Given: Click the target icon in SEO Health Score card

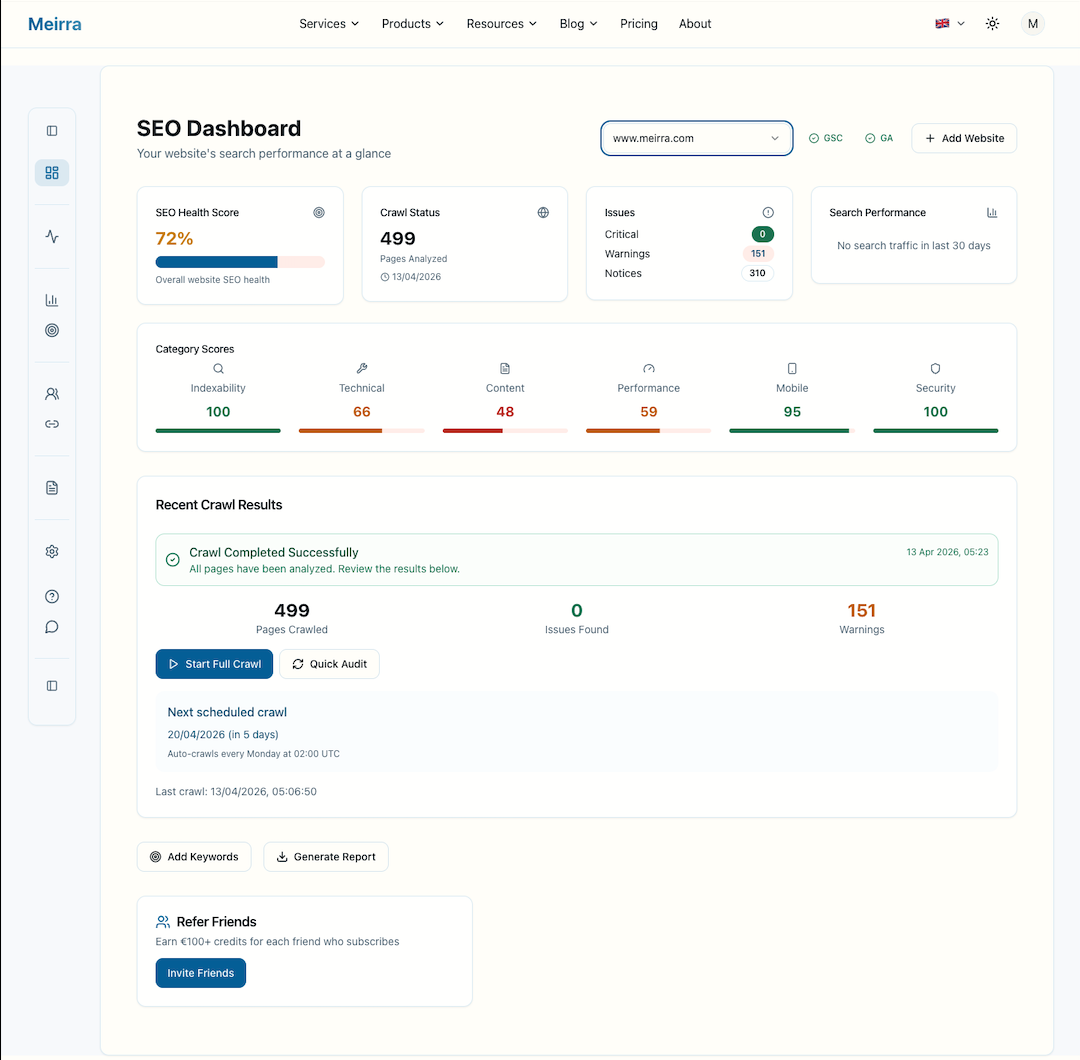Looking at the screenshot, I should [319, 213].
